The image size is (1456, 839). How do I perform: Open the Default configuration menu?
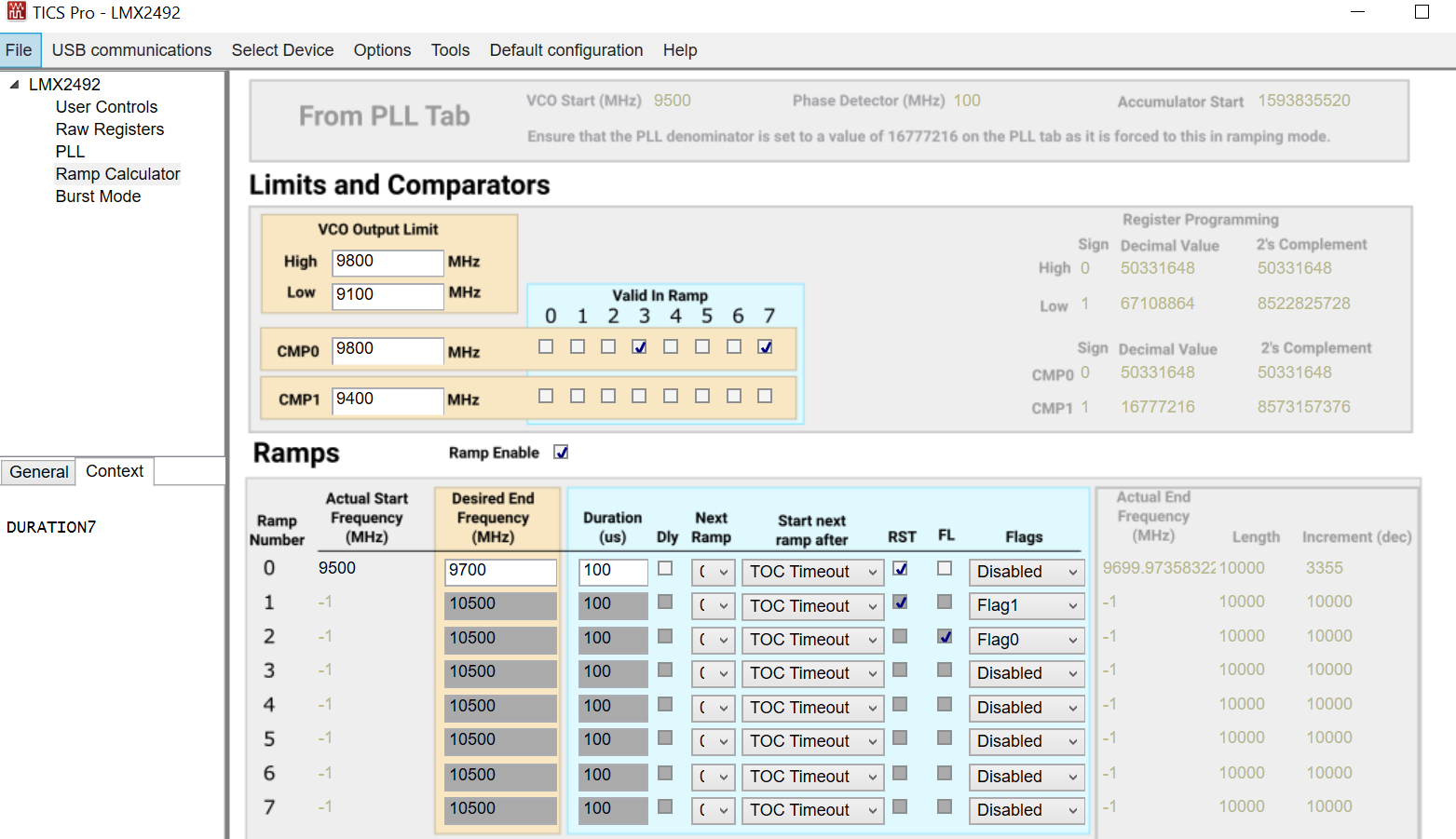coord(566,50)
